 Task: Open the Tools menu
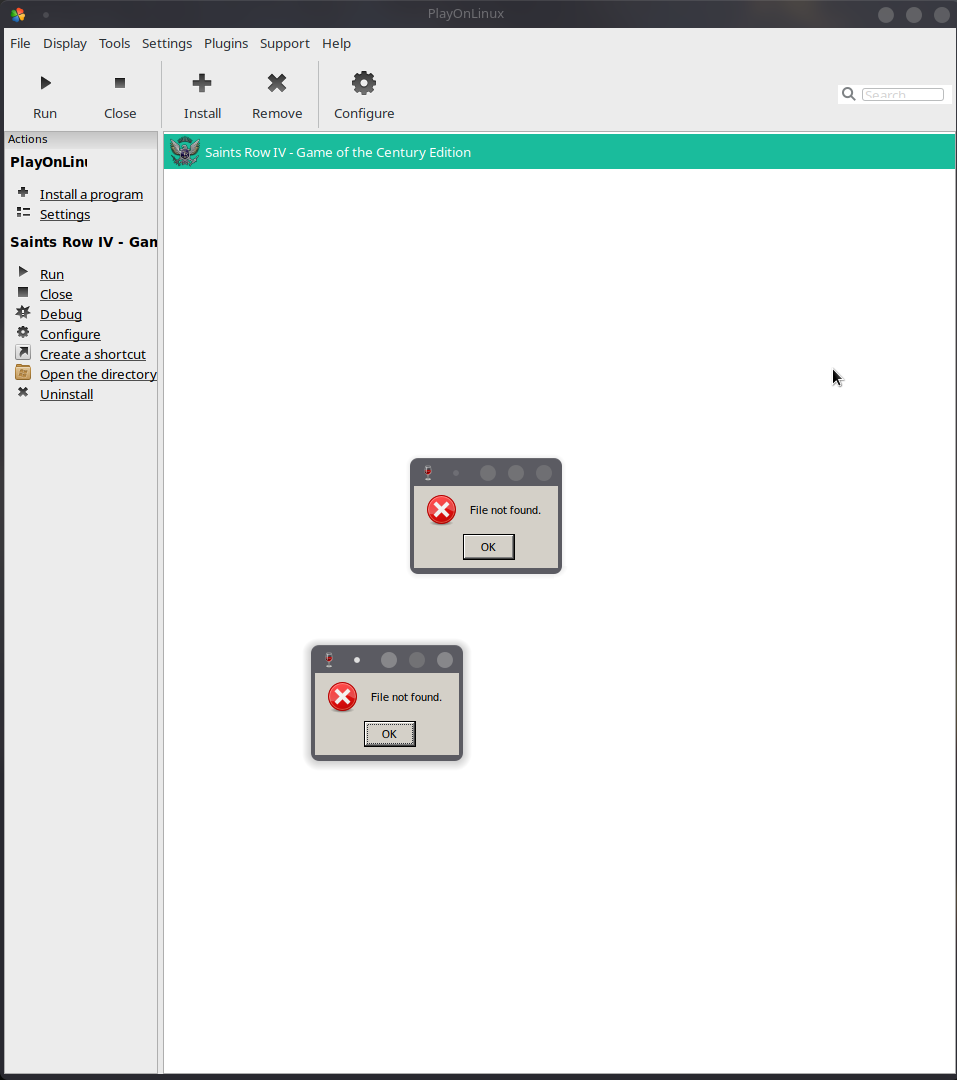click(x=114, y=43)
